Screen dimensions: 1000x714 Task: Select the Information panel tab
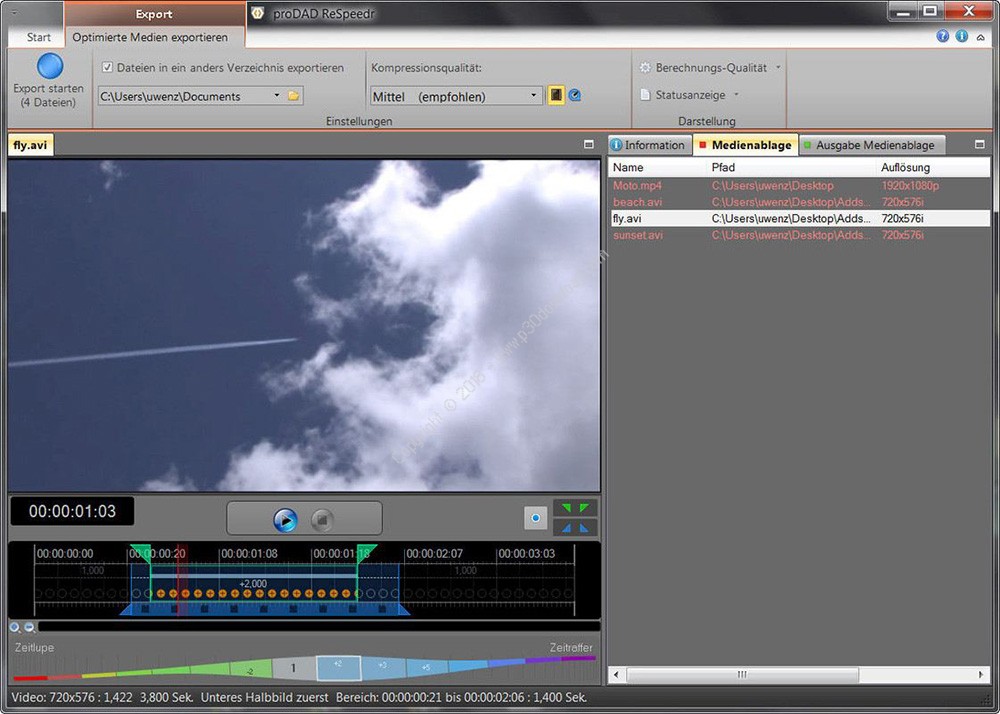(648, 145)
